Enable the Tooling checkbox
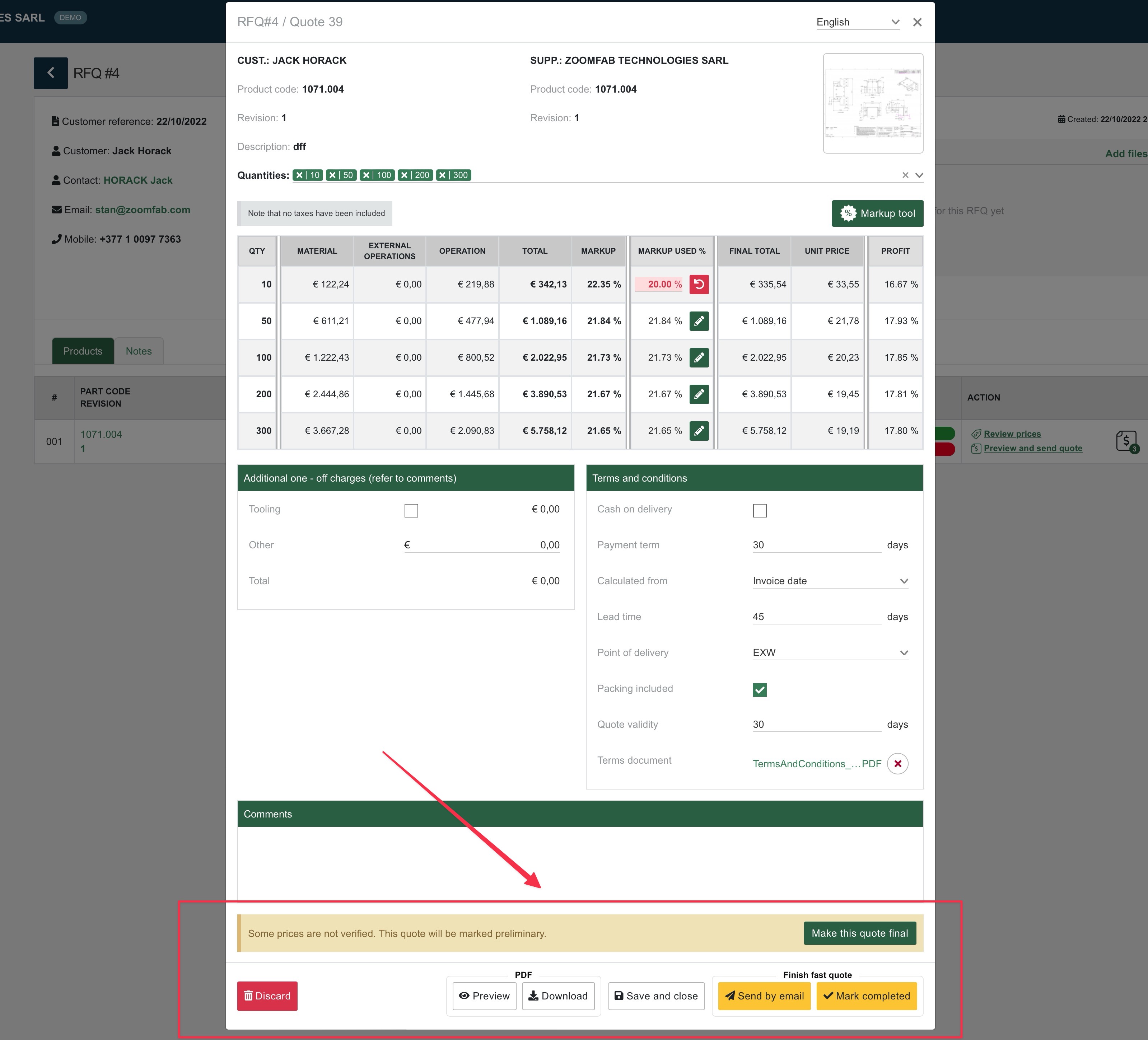The height and width of the screenshot is (1040, 1148). [411, 511]
